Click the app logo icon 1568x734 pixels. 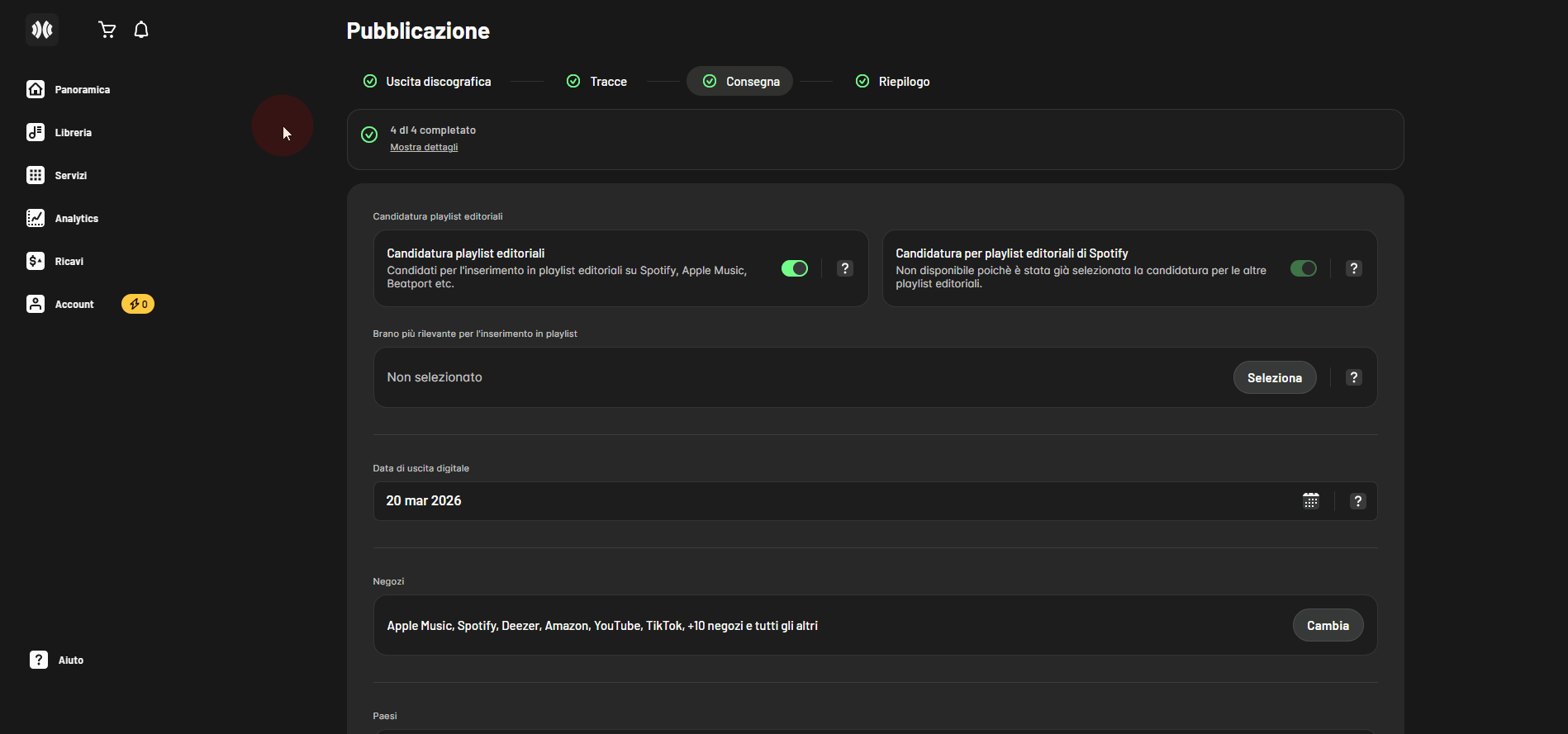coord(41,31)
